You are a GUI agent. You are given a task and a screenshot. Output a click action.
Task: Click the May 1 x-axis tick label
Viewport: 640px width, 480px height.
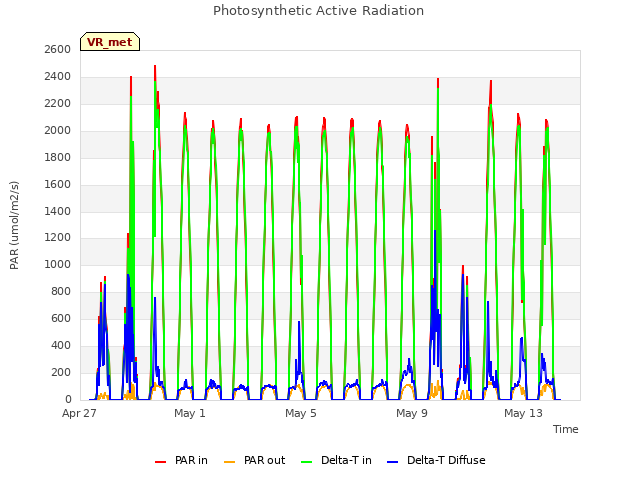[190, 413]
